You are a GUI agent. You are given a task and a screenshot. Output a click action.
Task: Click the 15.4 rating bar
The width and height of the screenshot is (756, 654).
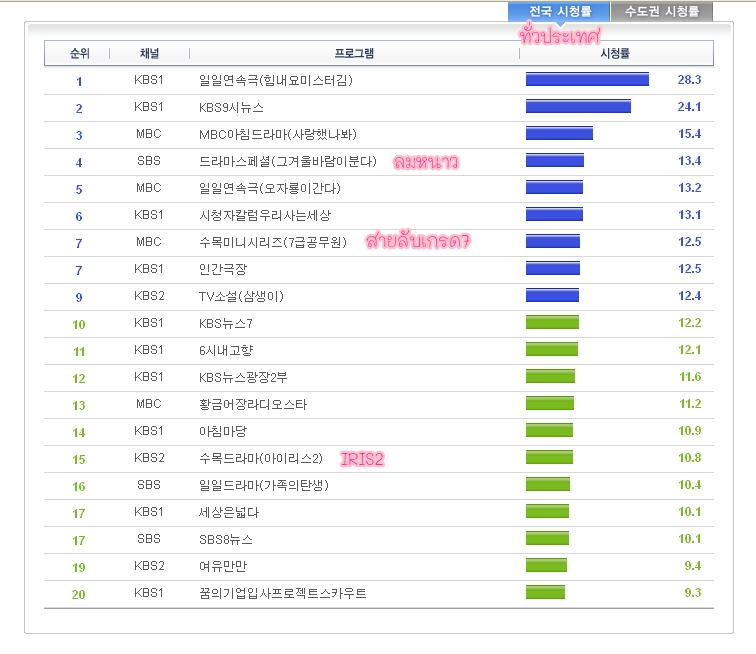click(559, 133)
